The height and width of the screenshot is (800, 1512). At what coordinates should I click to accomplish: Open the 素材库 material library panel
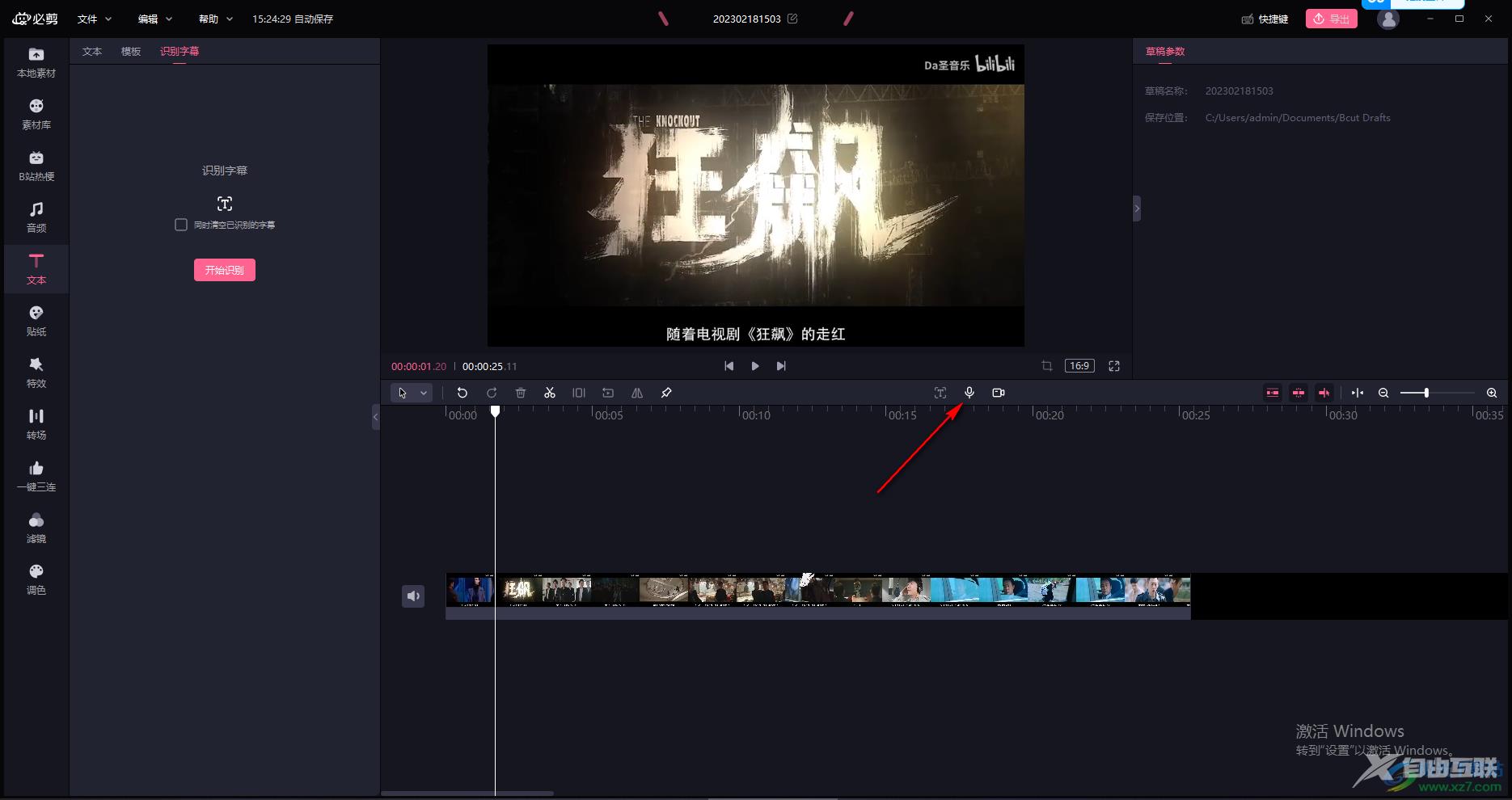(x=36, y=114)
